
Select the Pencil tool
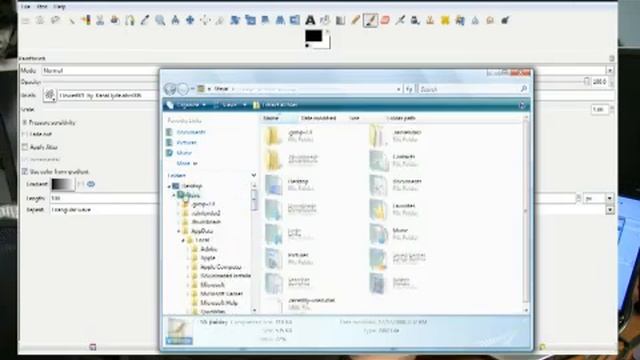point(355,20)
